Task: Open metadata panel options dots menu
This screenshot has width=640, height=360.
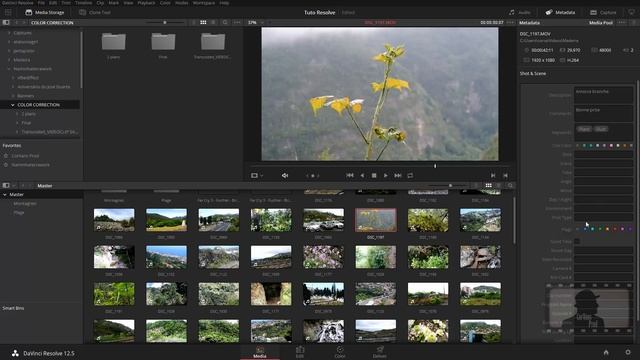Action: pyautogui.click(x=622, y=22)
